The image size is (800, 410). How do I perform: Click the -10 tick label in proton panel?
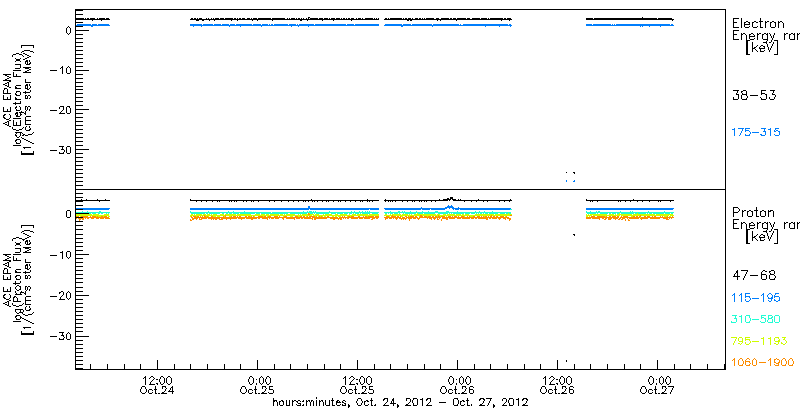(60, 254)
